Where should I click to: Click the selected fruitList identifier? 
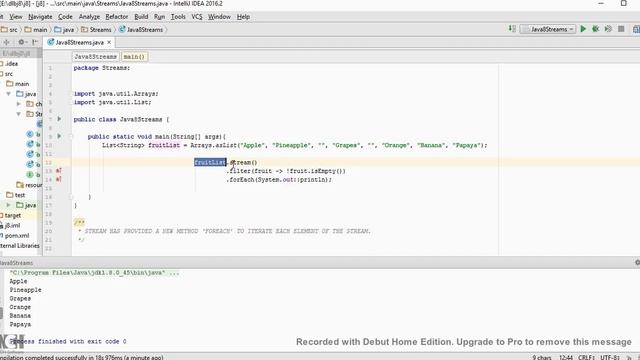210,162
